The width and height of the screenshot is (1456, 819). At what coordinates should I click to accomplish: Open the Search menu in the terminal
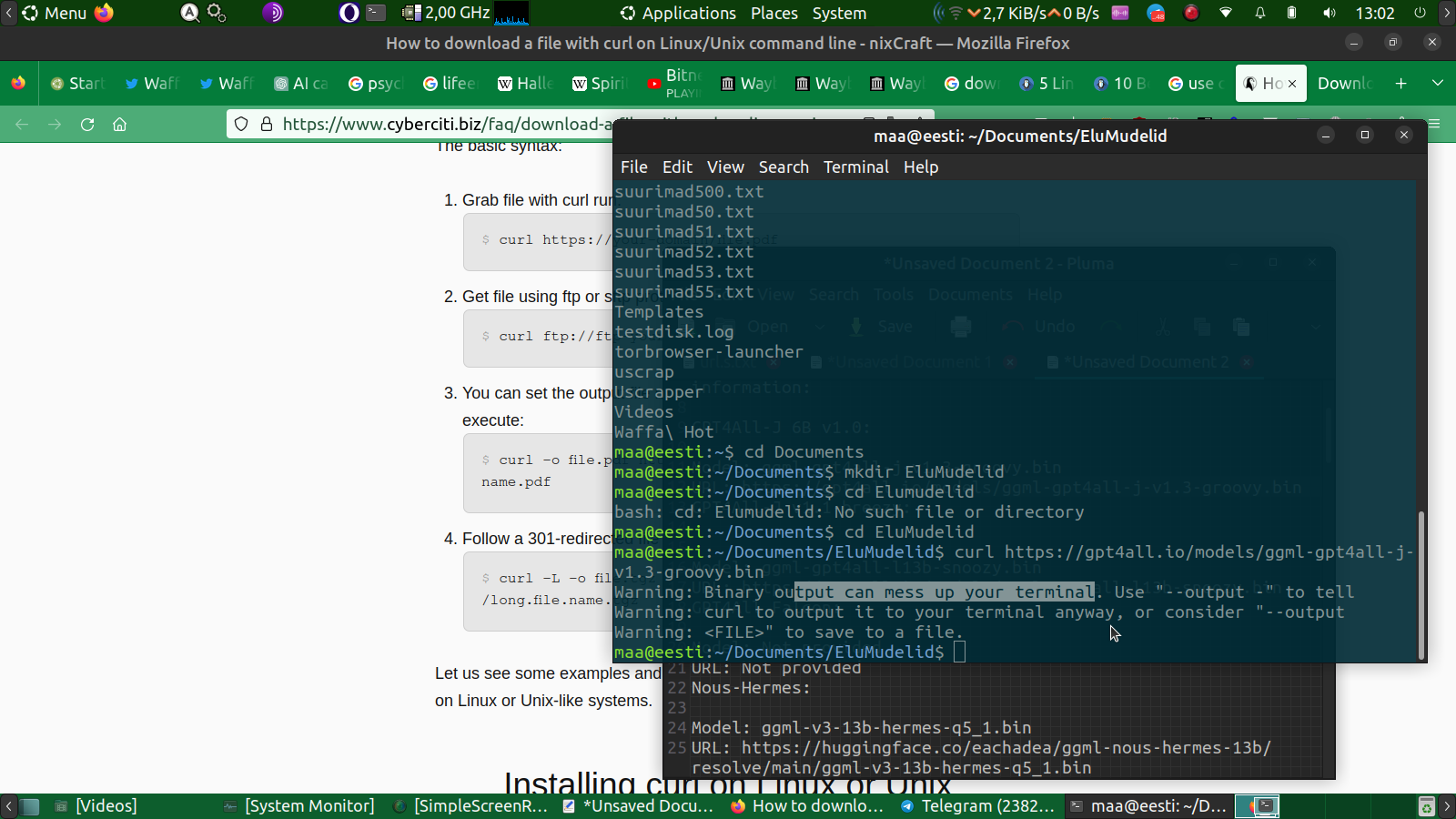point(784,167)
